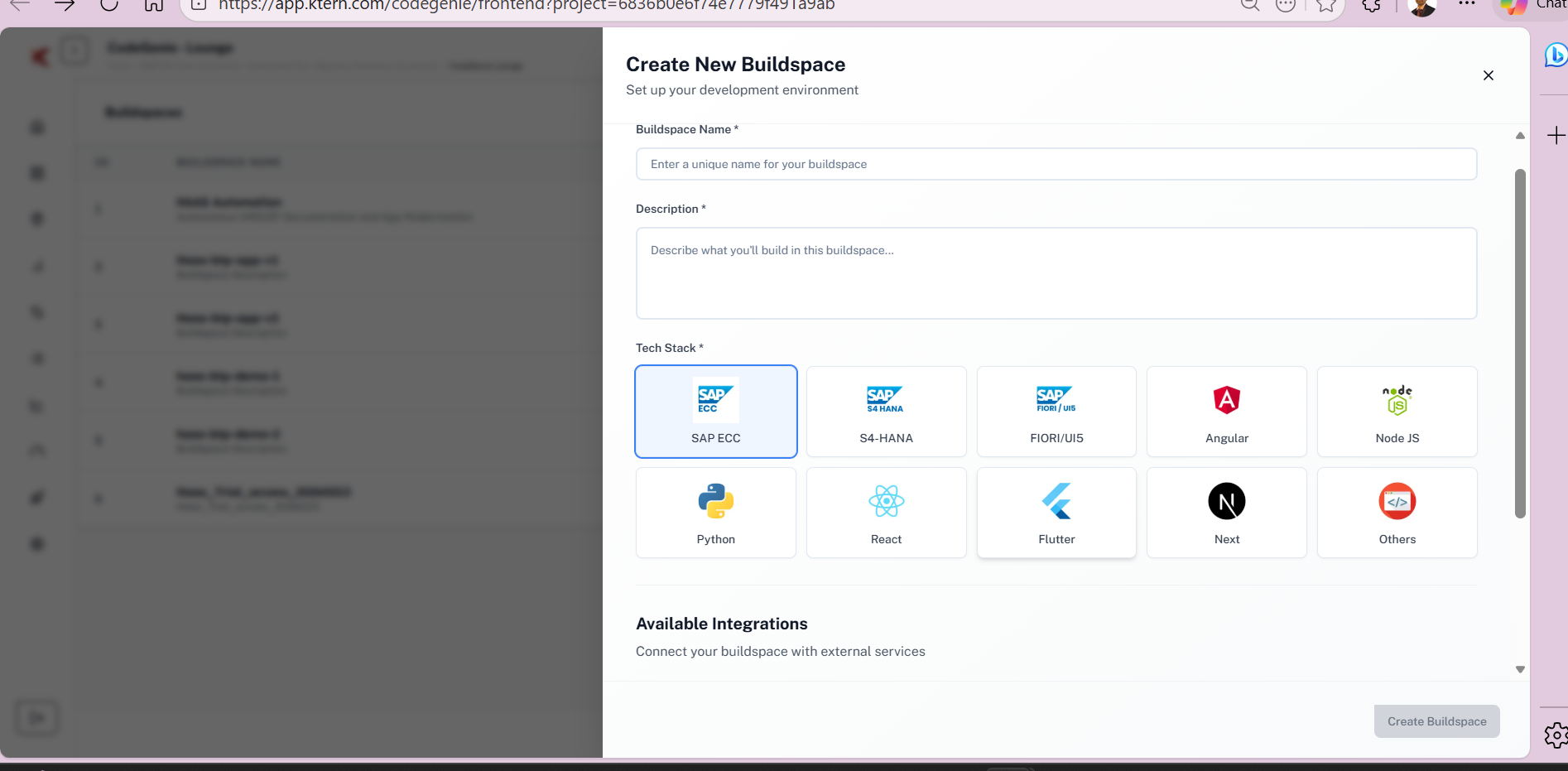The height and width of the screenshot is (771, 1568).
Task: Click the dialog's vertical scrollbar thumb
Action: 1519,344
